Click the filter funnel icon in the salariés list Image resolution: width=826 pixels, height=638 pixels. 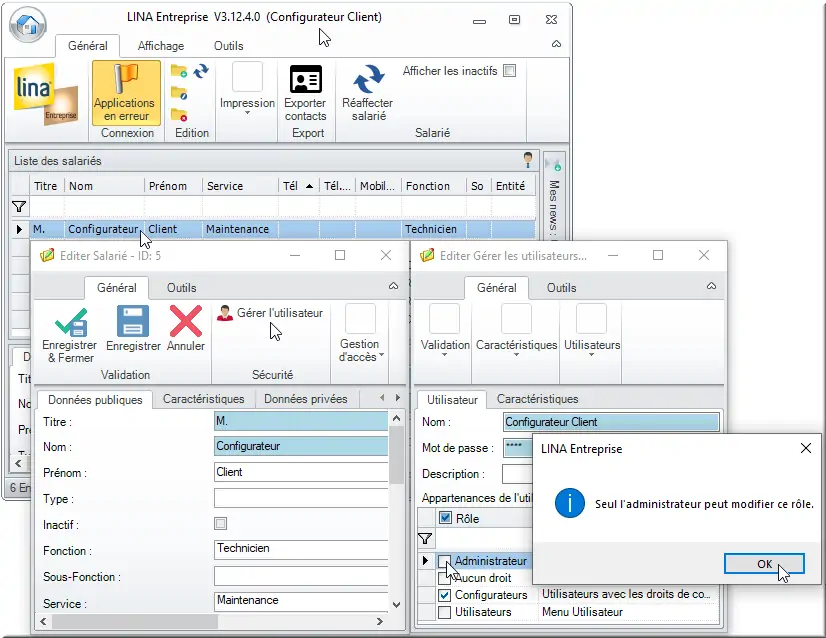point(19,207)
